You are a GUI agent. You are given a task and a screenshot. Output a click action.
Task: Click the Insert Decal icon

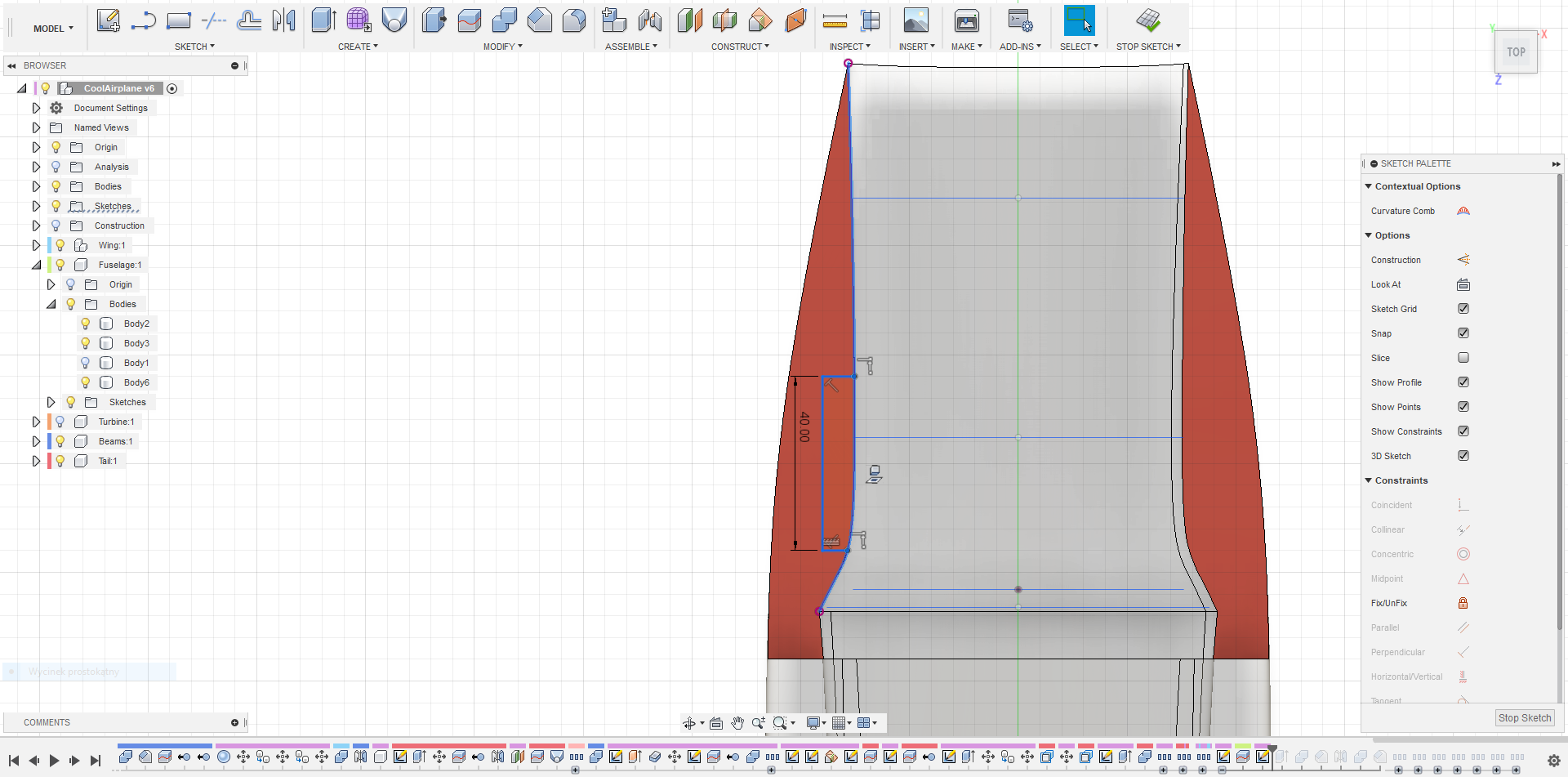[x=916, y=20]
